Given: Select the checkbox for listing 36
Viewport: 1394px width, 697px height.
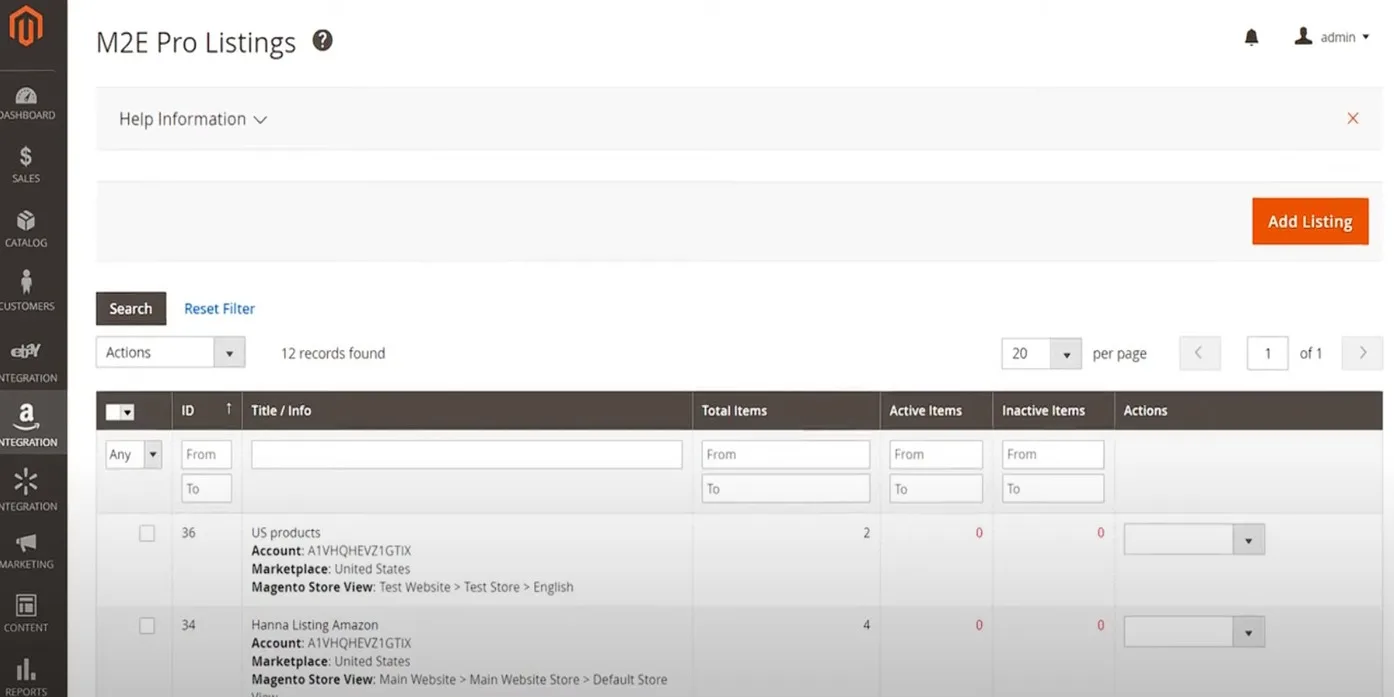Looking at the screenshot, I should pyautogui.click(x=147, y=533).
